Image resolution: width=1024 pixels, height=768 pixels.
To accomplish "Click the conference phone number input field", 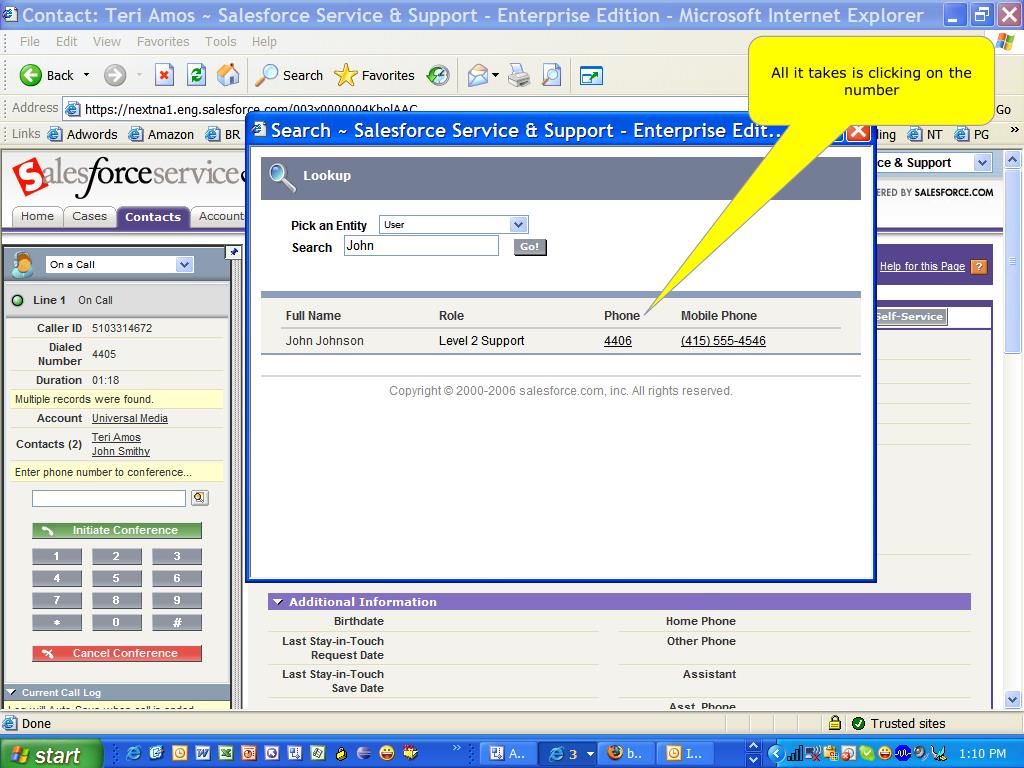I will (x=109, y=498).
